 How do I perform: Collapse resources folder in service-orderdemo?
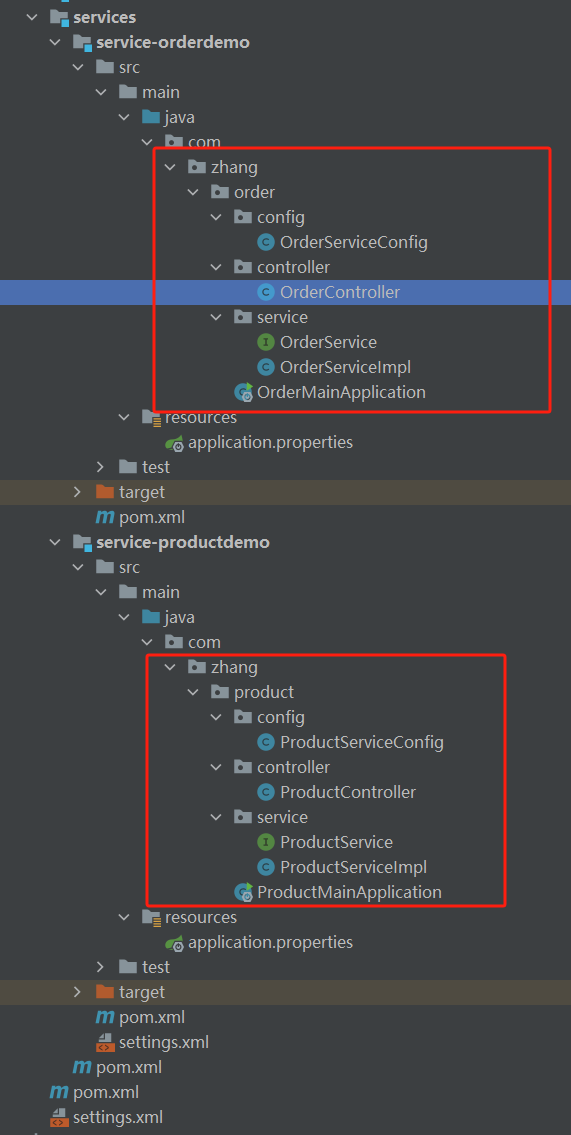coord(124,417)
